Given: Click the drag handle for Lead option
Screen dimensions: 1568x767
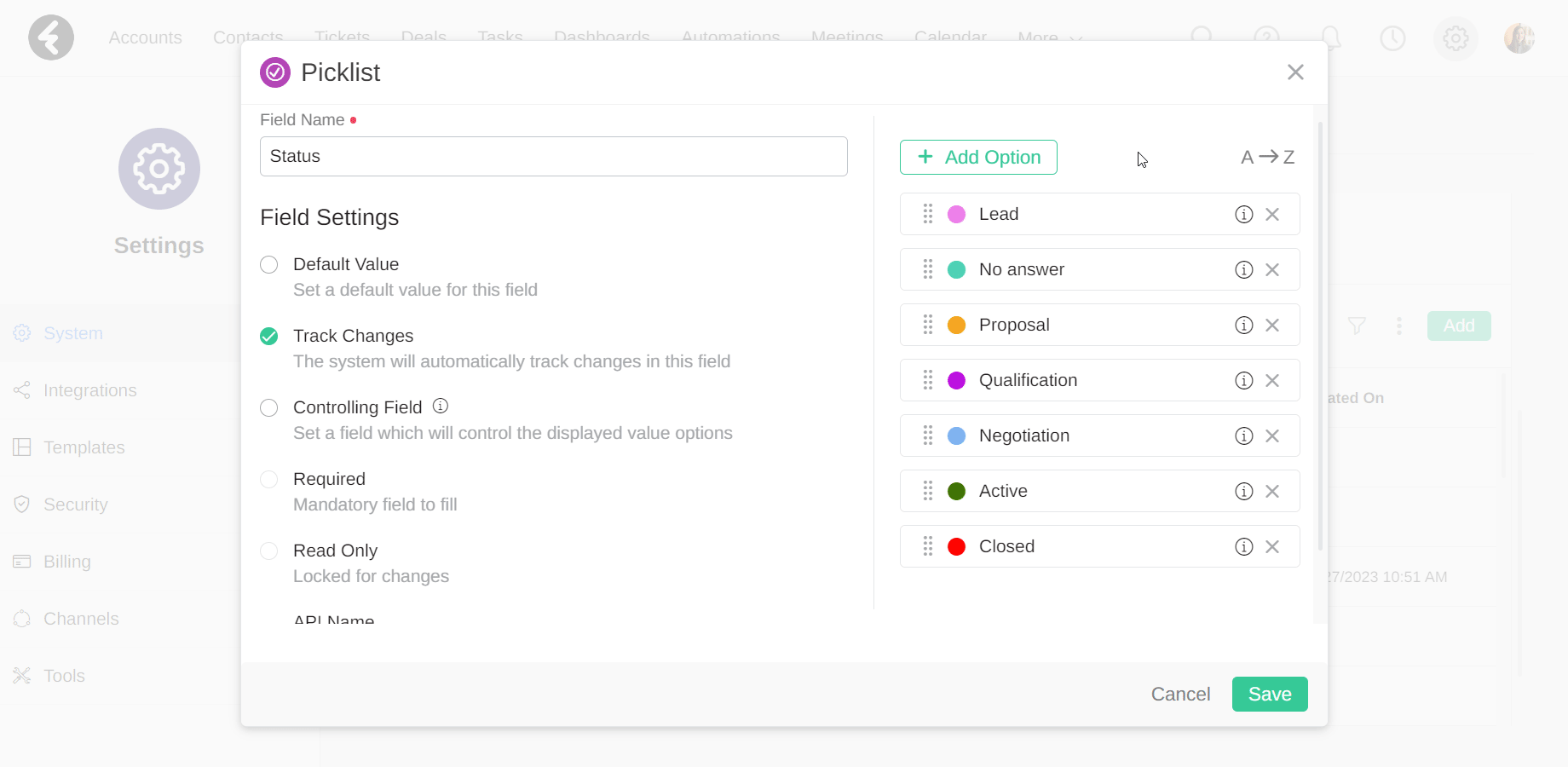Looking at the screenshot, I should (928, 214).
